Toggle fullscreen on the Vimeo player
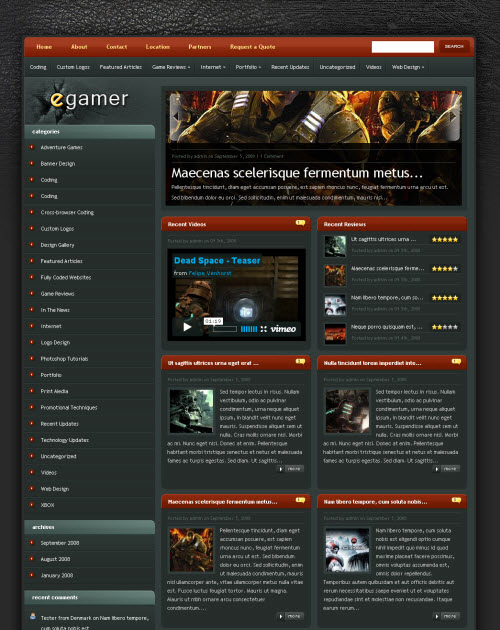Screen dimensions: 500x630 (264, 329)
